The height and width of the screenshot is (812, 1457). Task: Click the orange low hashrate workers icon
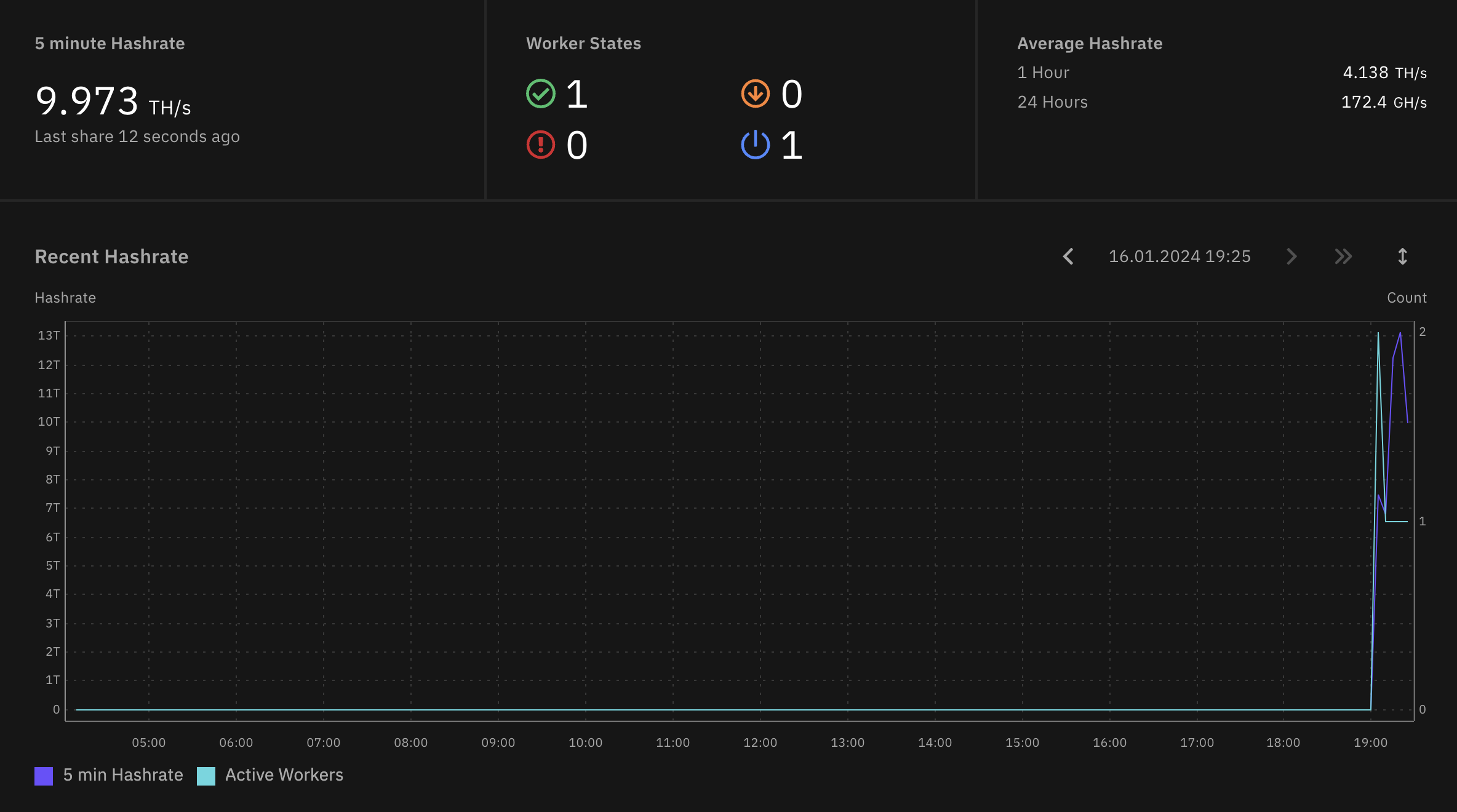(755, 94)
